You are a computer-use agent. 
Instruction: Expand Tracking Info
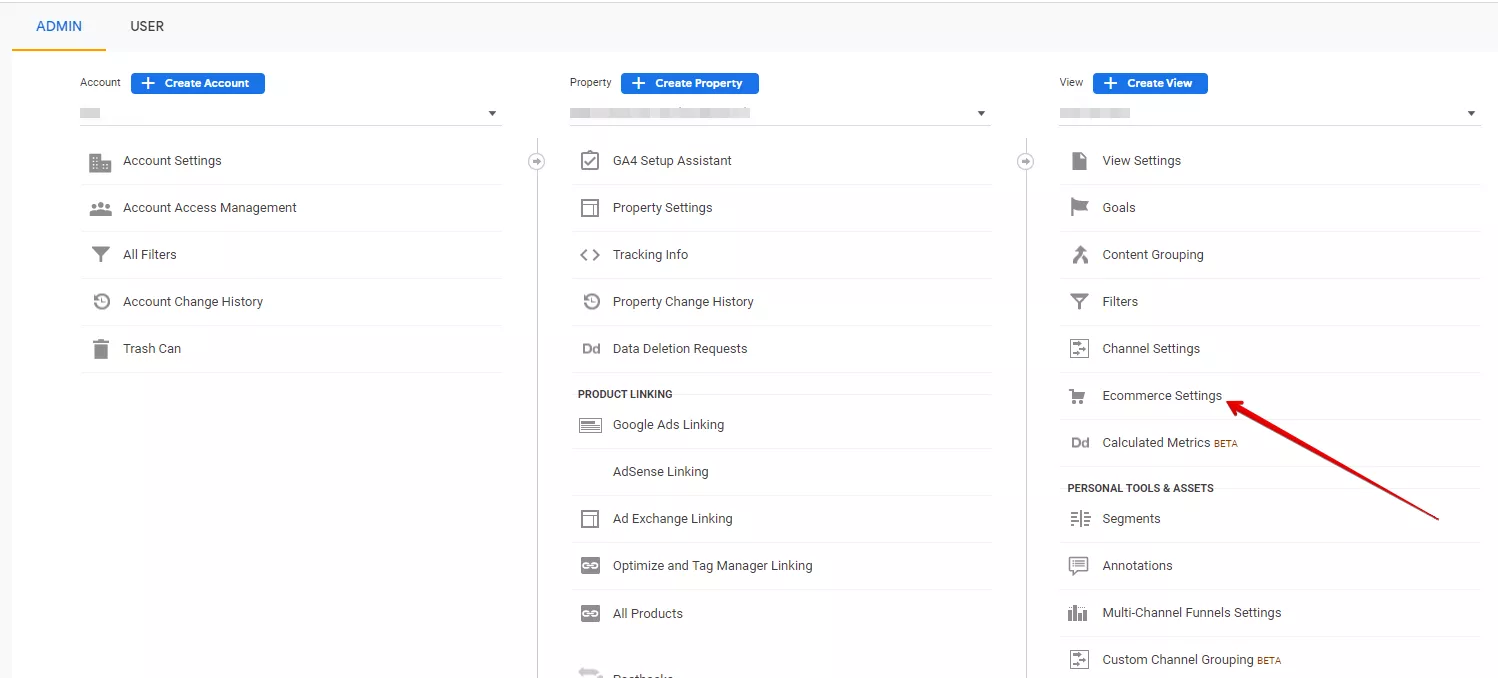(x=651, y=255)
